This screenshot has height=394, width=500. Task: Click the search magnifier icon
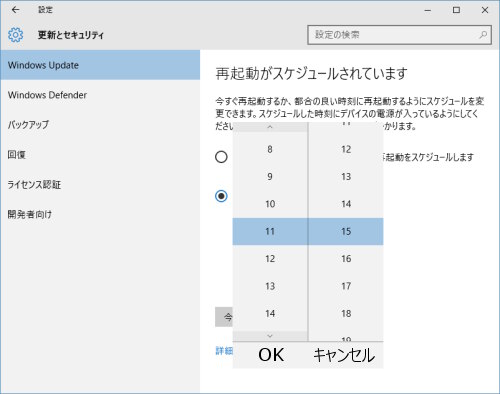pyautogui.click(x=483, y=35)
